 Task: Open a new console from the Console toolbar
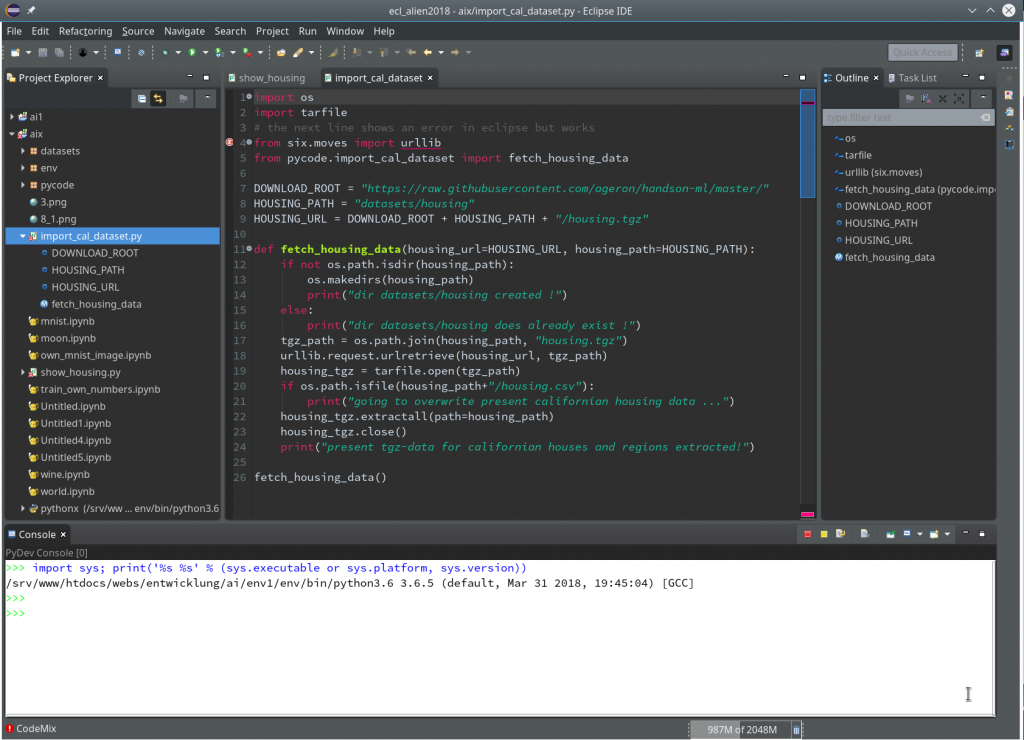coord(934,534)
